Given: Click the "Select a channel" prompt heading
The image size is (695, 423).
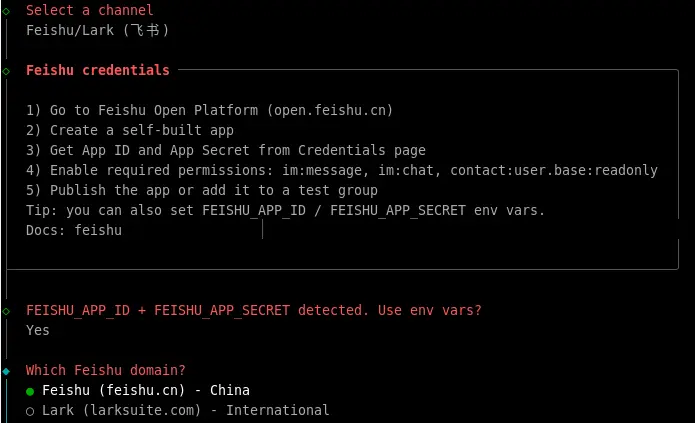Looking at the screenshot, I should point(90,10).
